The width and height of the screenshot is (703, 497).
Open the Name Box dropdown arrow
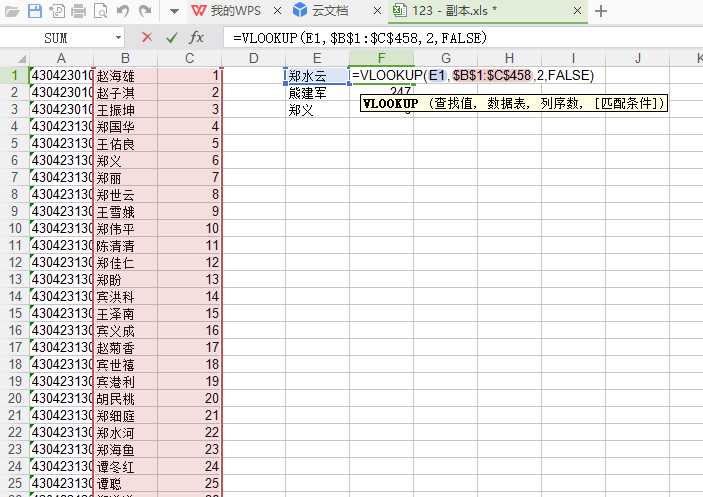point(118,38)
